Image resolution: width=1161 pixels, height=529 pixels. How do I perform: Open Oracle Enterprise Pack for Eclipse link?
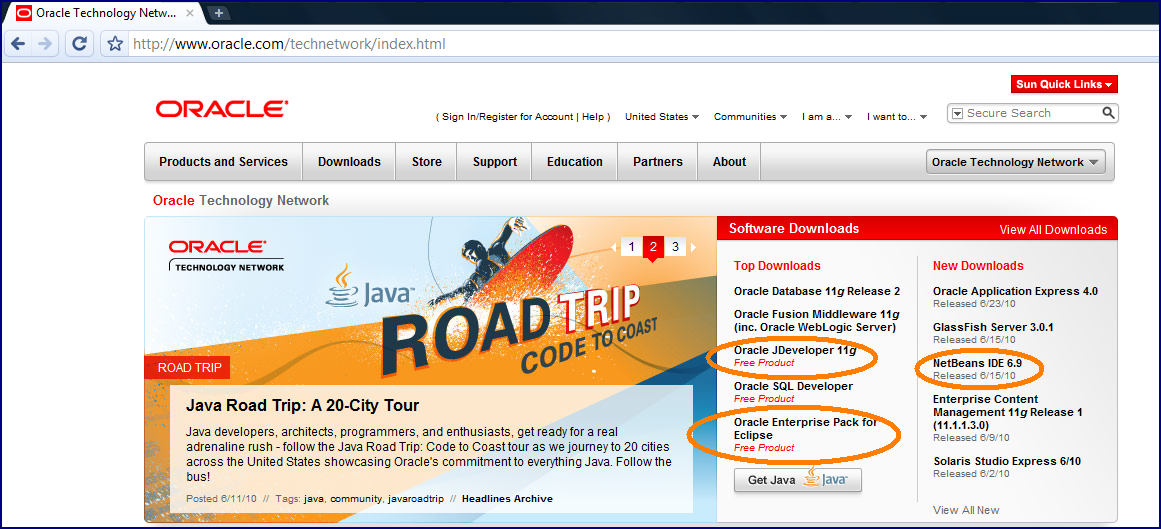(806, 428)
